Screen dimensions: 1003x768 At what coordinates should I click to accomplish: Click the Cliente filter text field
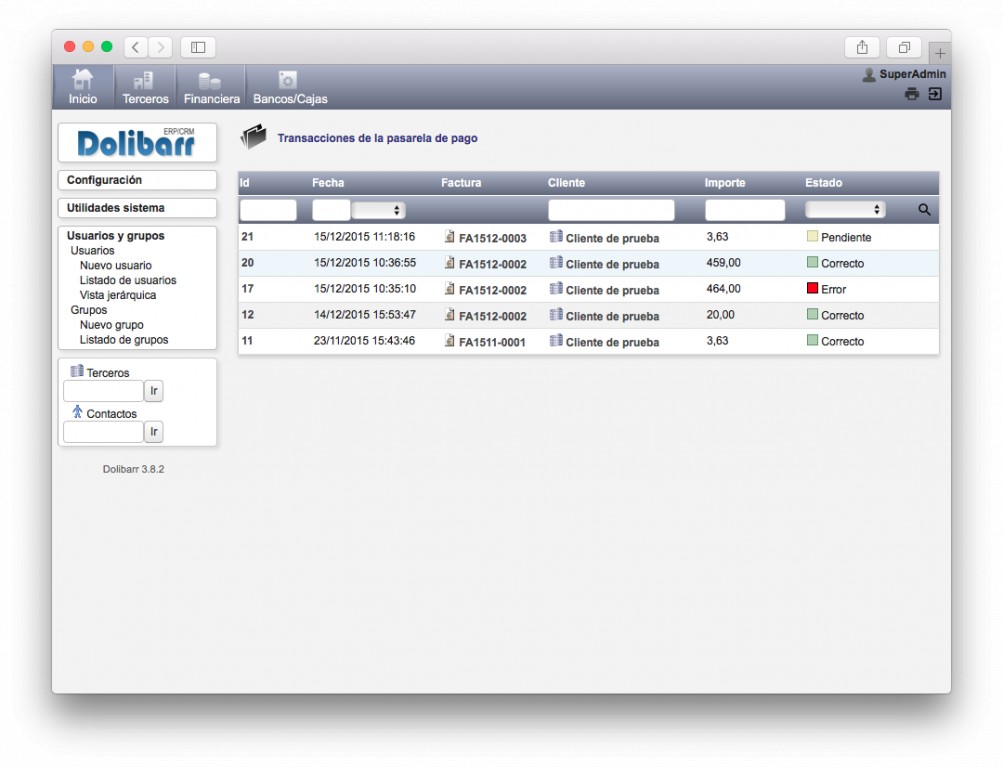(x=611, y=210)
